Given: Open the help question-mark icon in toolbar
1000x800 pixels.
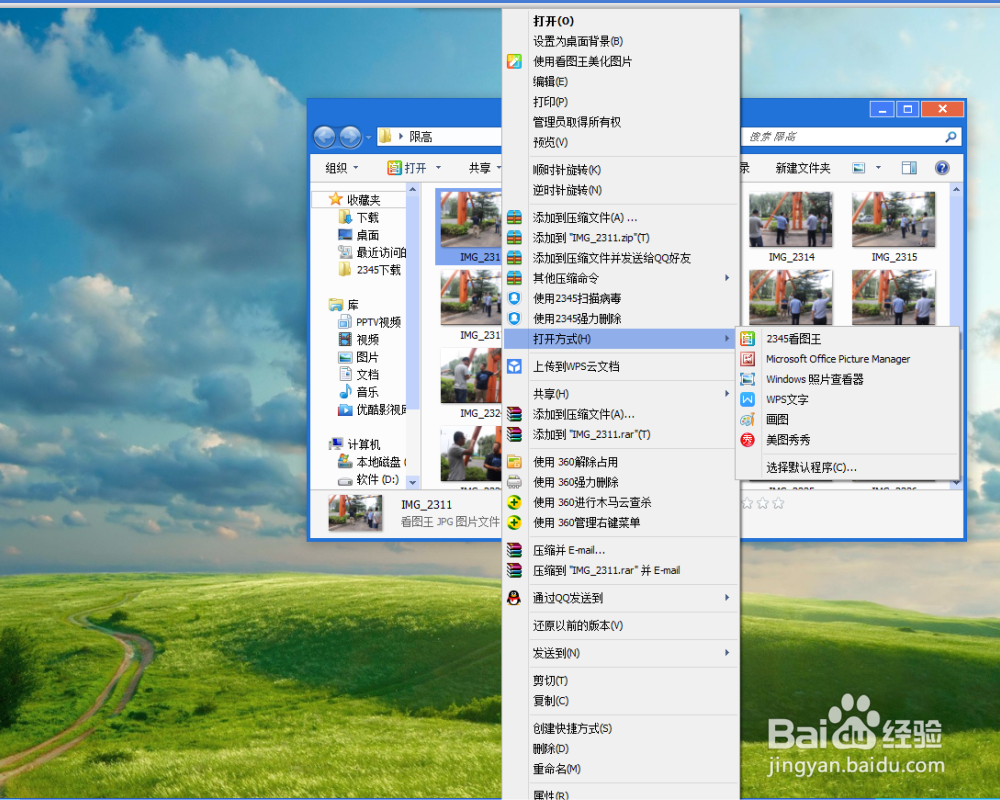Looking at the screenshot, I should (x=942, y=168).
